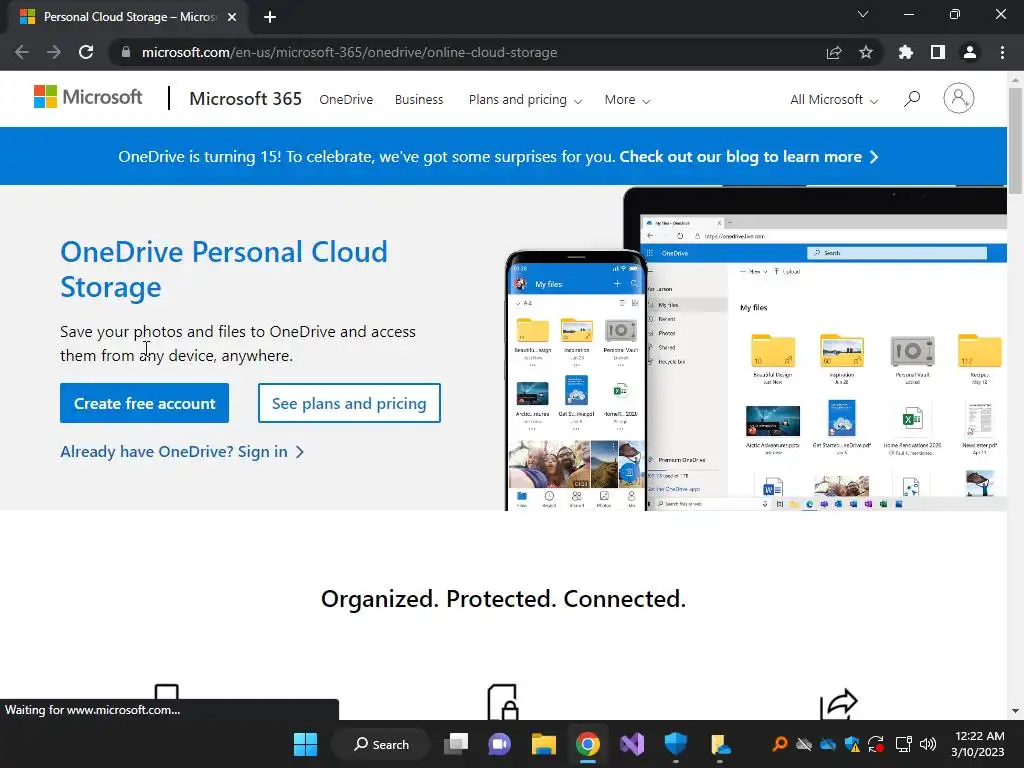Follow Already have OneDrive? Sign in link

[182, 452]
